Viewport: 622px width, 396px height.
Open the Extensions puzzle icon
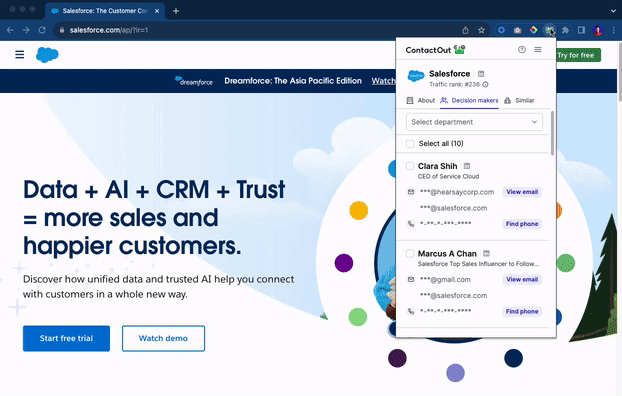(x=566, y=30)
